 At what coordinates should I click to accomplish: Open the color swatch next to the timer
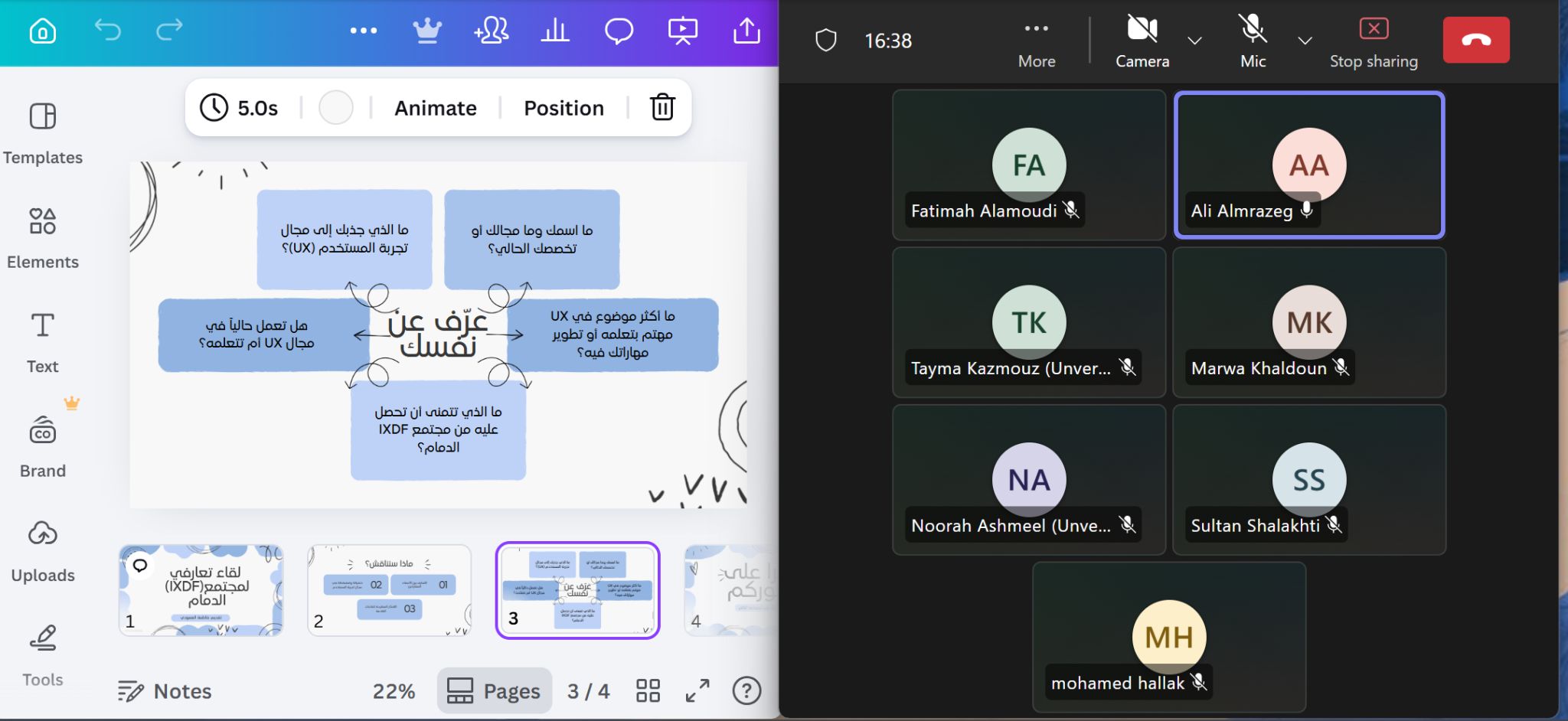tap(336, 108)
